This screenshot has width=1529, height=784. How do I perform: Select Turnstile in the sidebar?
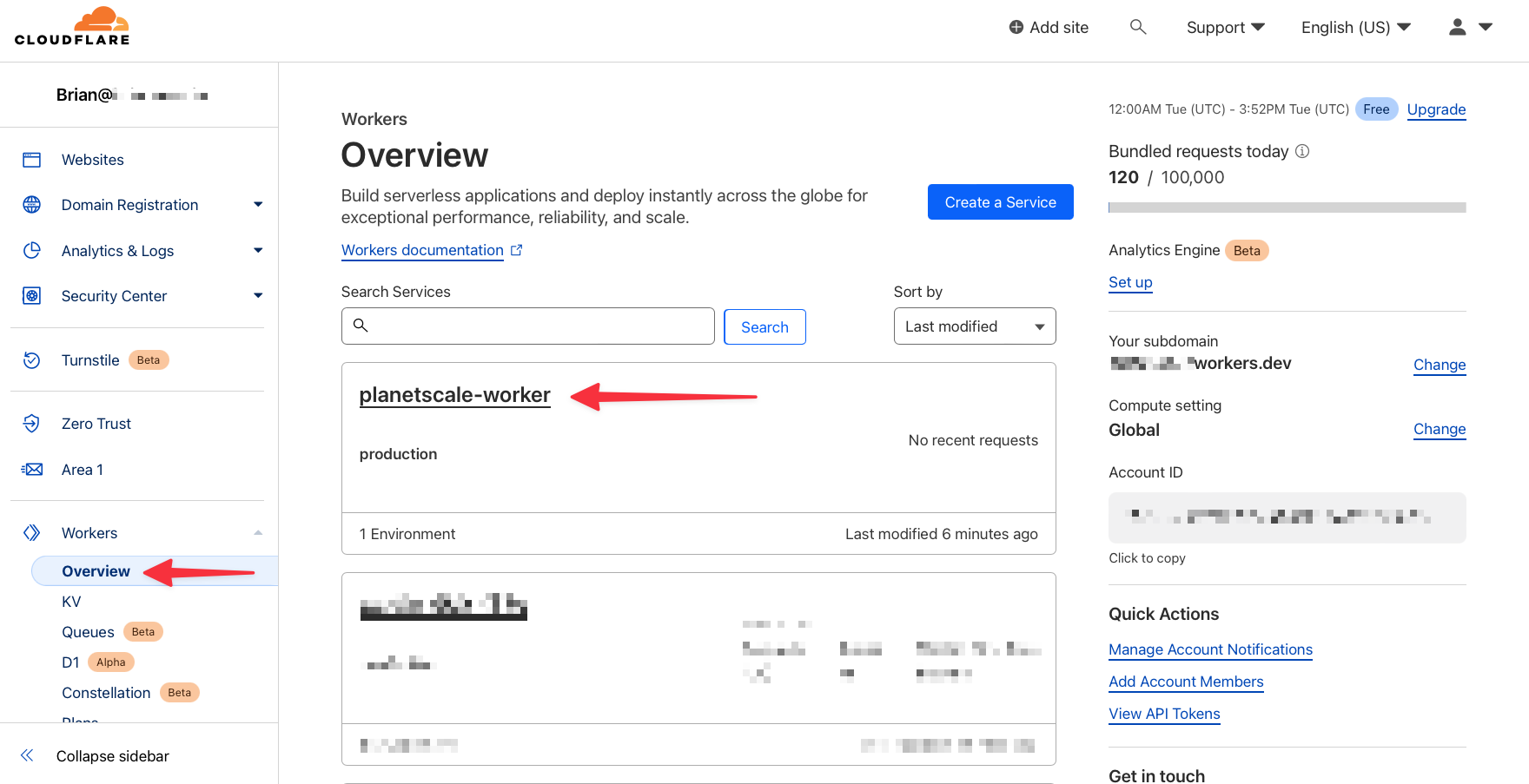(x=90, y=360)
